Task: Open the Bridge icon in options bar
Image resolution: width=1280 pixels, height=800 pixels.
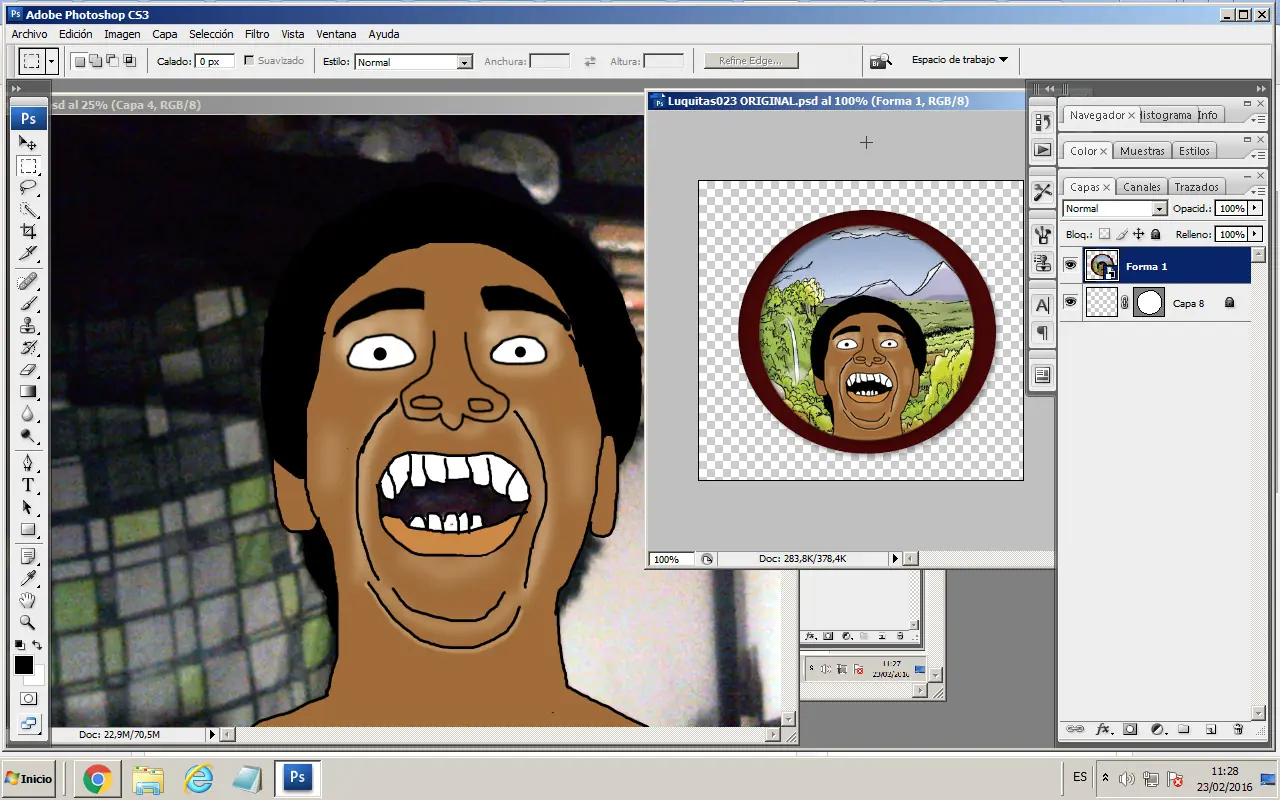Action: pyautogui.click(x=880, y=61)
